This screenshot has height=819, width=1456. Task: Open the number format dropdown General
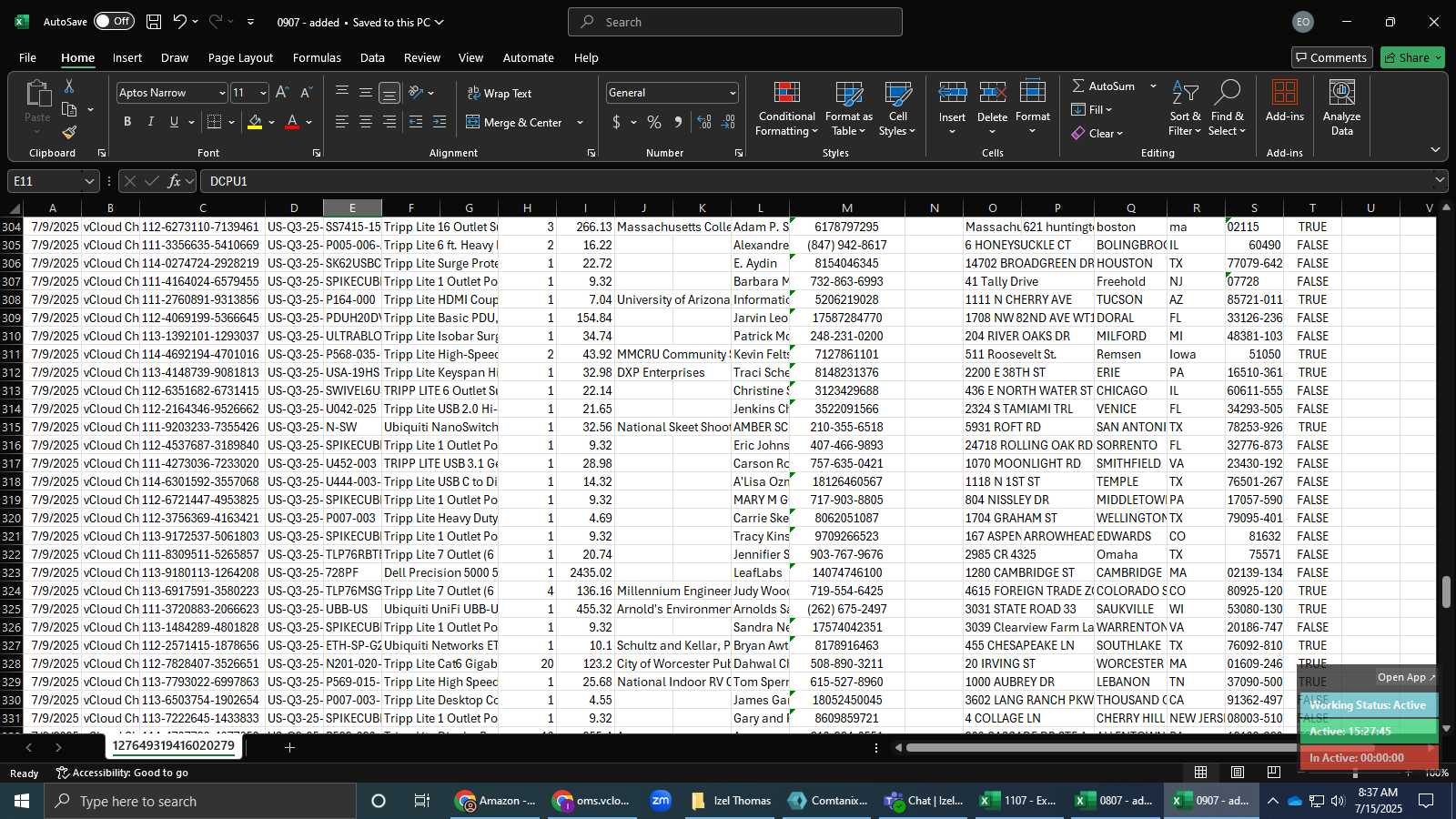tap(733, 93)
